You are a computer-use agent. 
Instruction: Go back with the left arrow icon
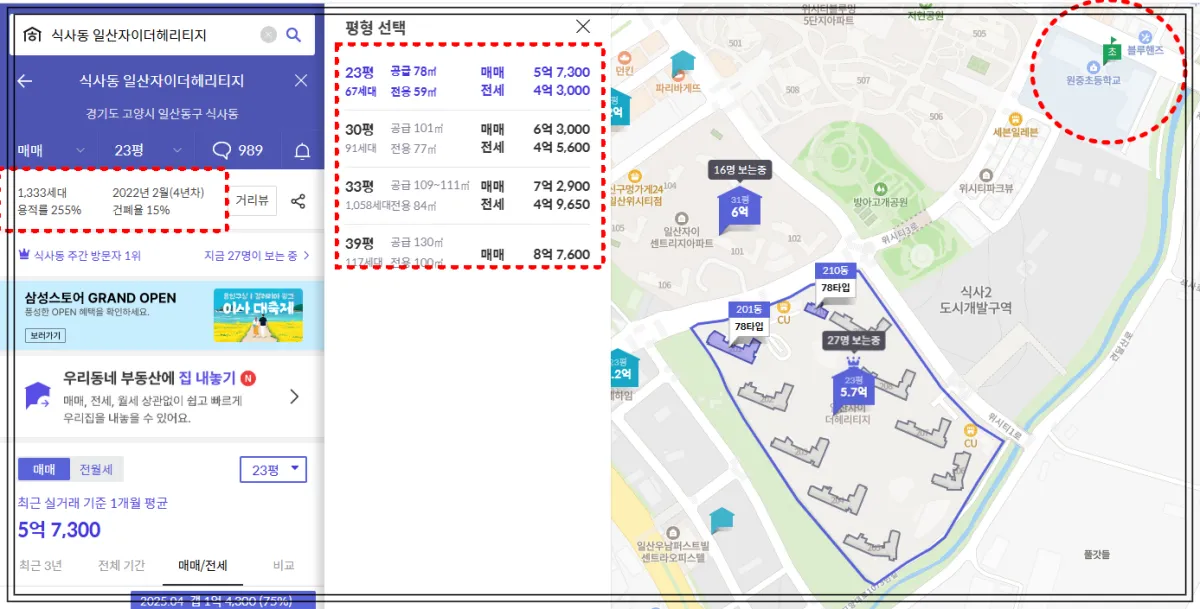pos(25,81)
